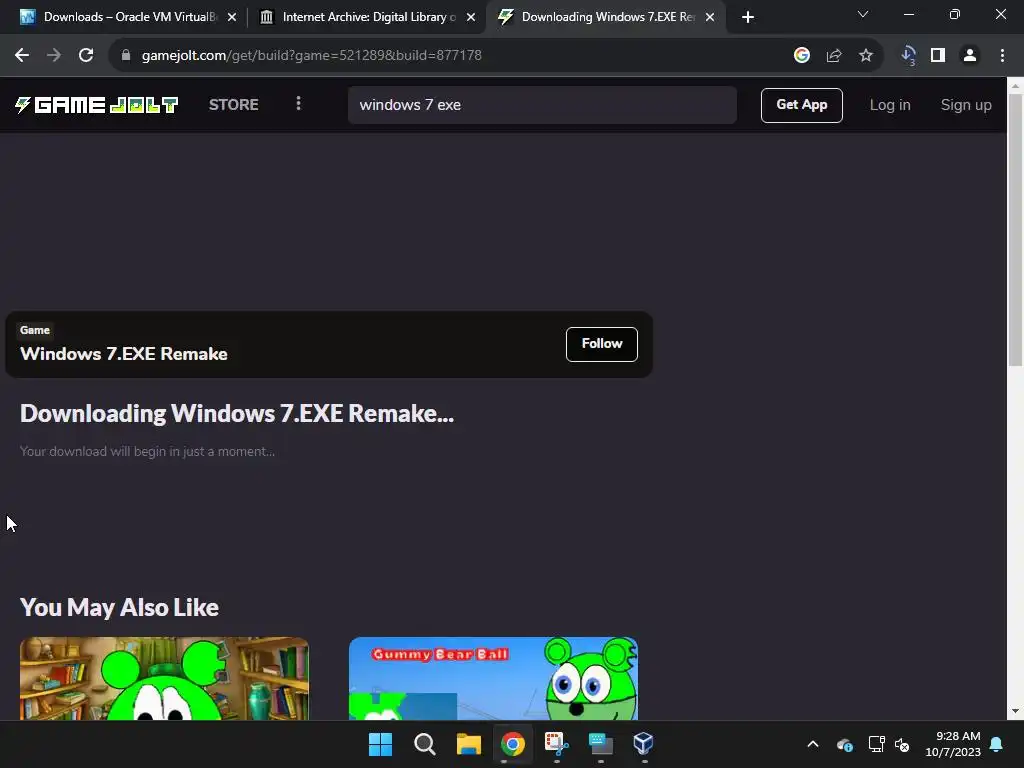Follow the Windows 7.EXE Remake game

[601, 344]
